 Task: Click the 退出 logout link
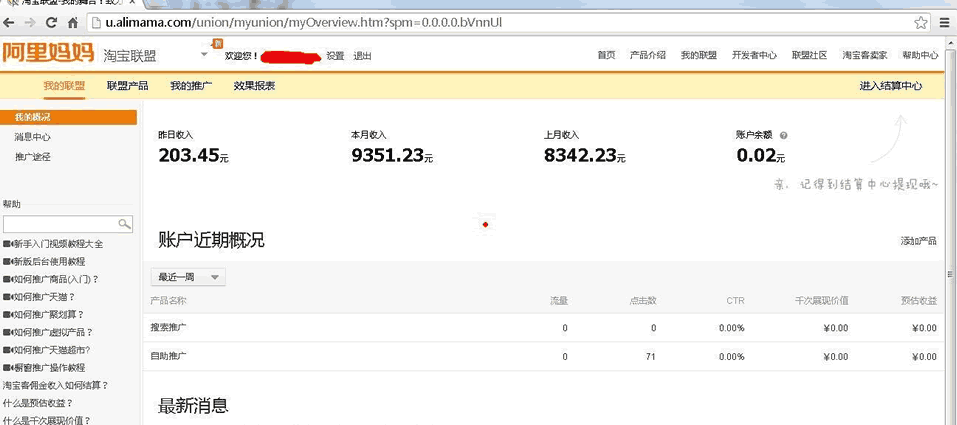[x=363, y=56]
